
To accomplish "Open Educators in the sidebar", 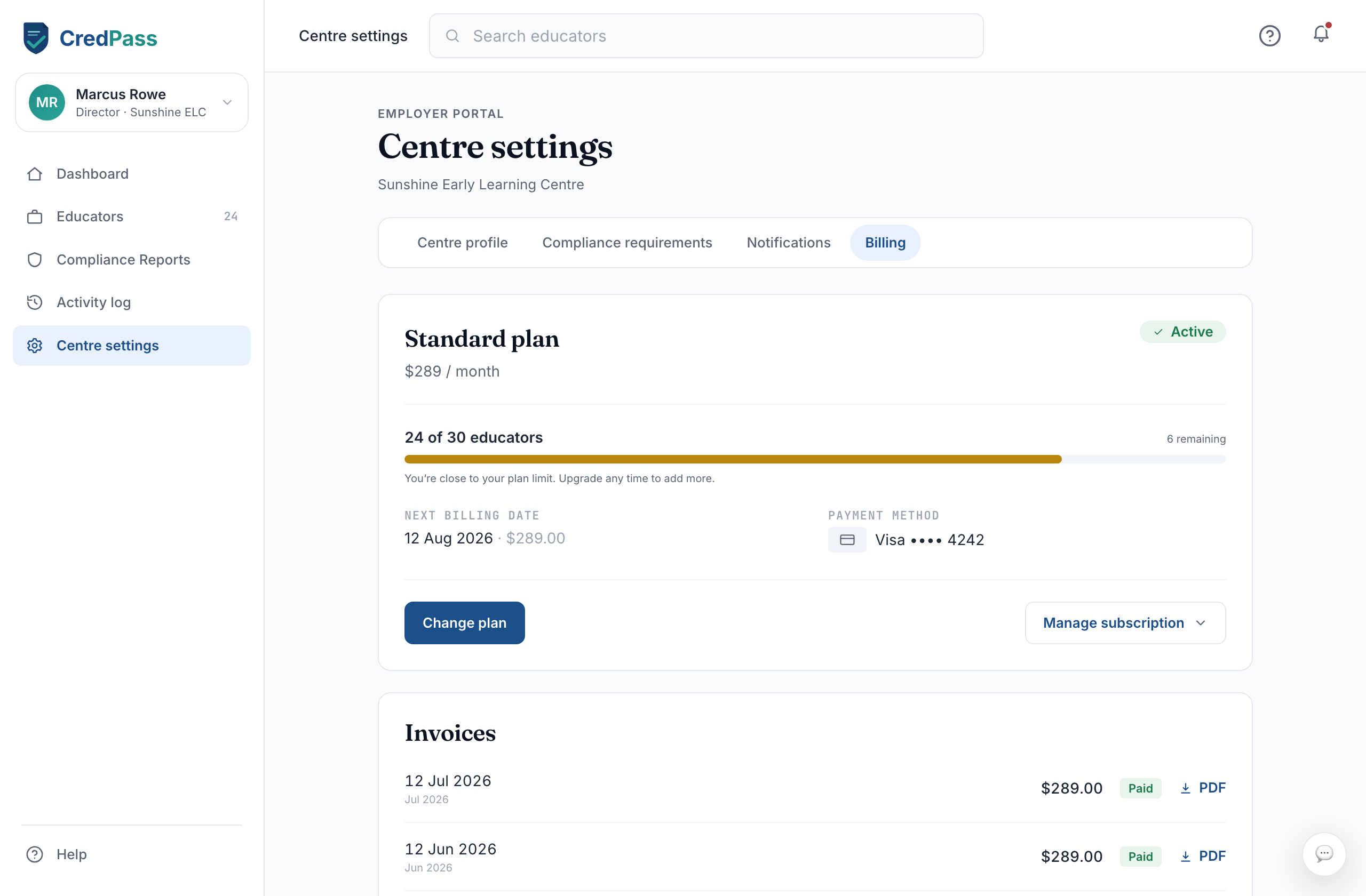I will pos(131,217).
